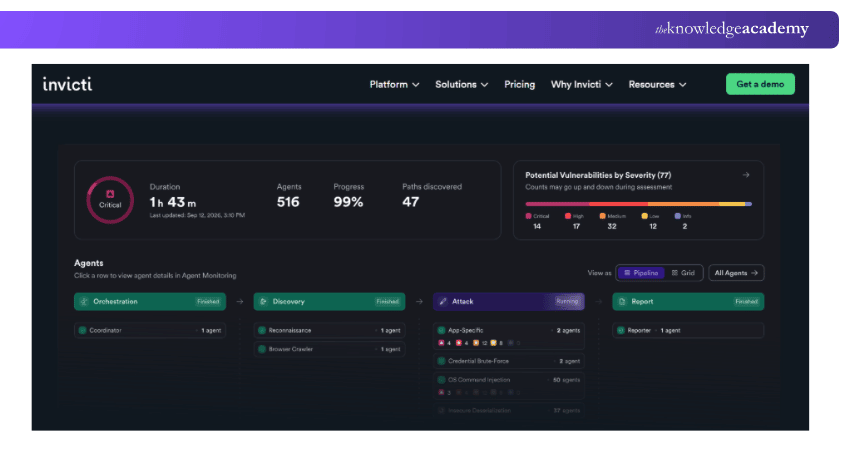
Task: Click the Coordinator status icon
Action: 82,330
